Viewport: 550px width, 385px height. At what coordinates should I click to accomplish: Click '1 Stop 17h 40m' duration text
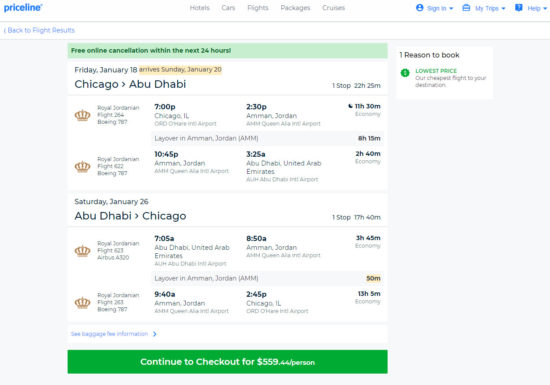tap(356, 217)
